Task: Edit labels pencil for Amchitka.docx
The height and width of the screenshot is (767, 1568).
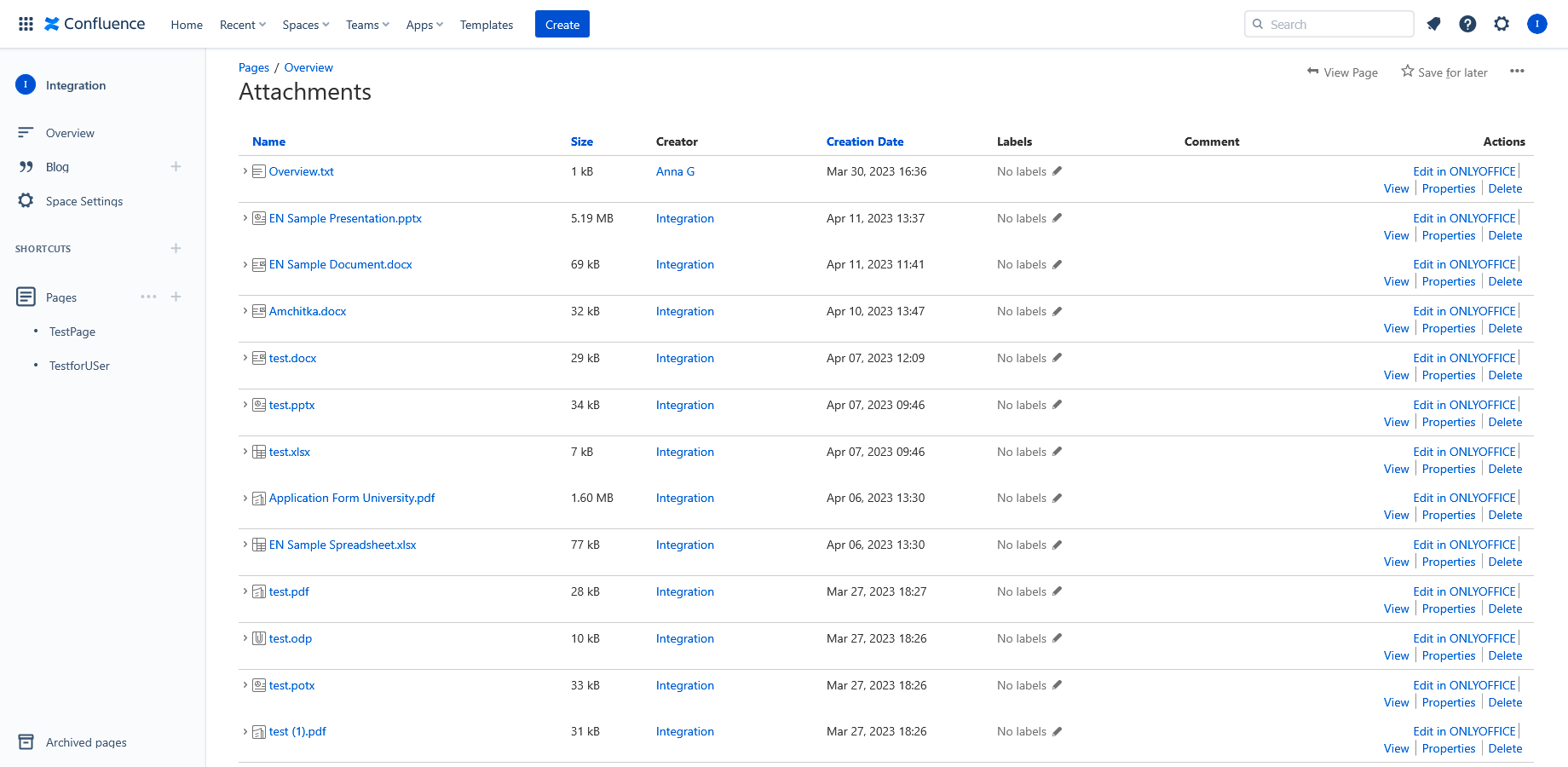Action: 1057,311
